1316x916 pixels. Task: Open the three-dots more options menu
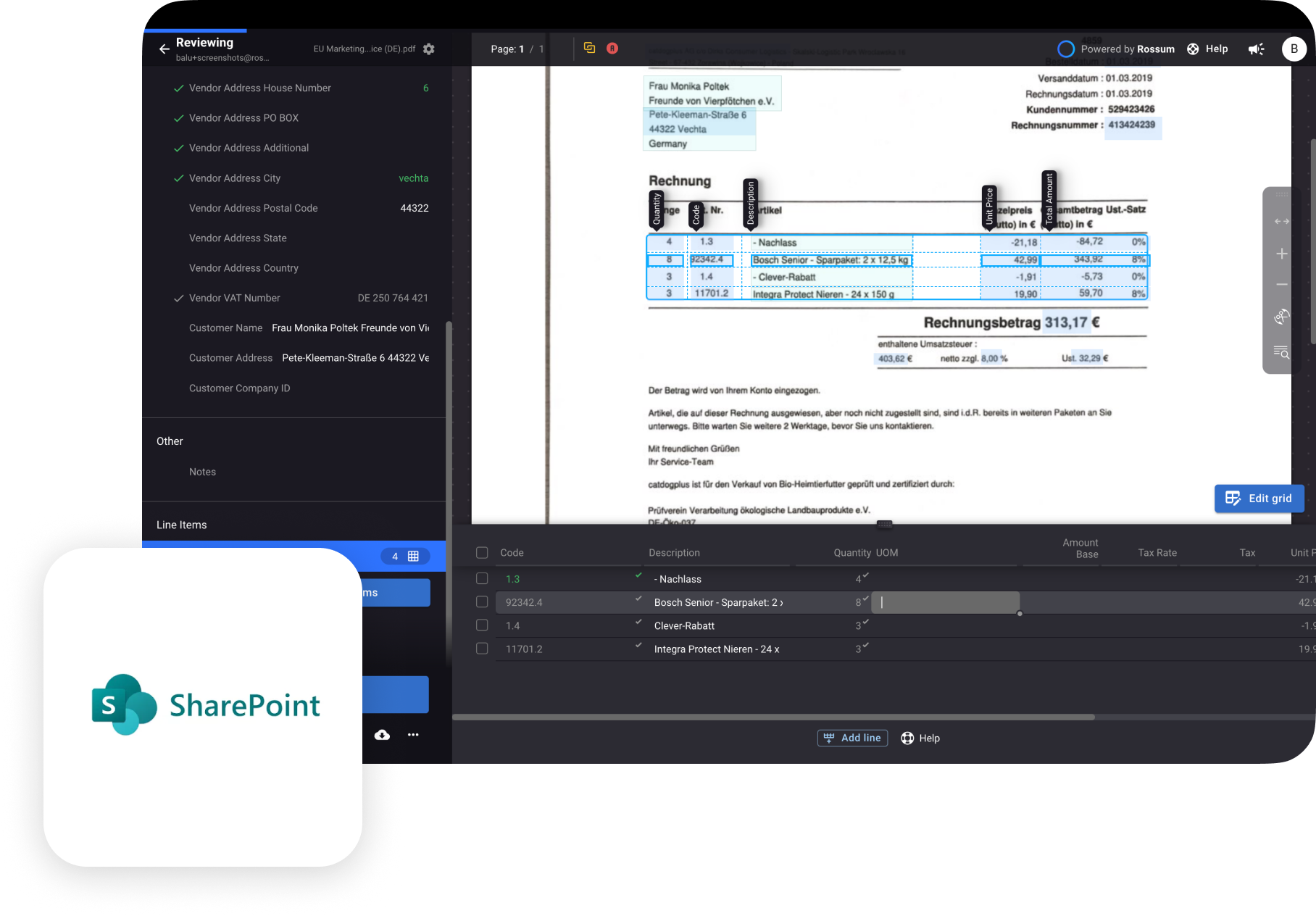pos(413,735)
